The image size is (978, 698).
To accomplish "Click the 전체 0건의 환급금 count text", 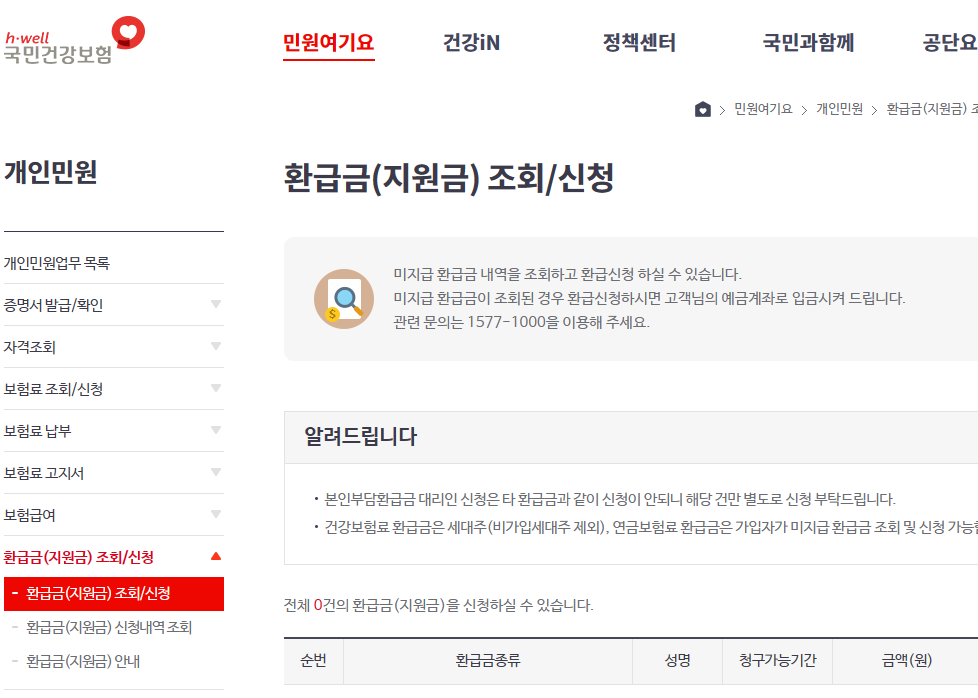I will click(x=438, y=605).
